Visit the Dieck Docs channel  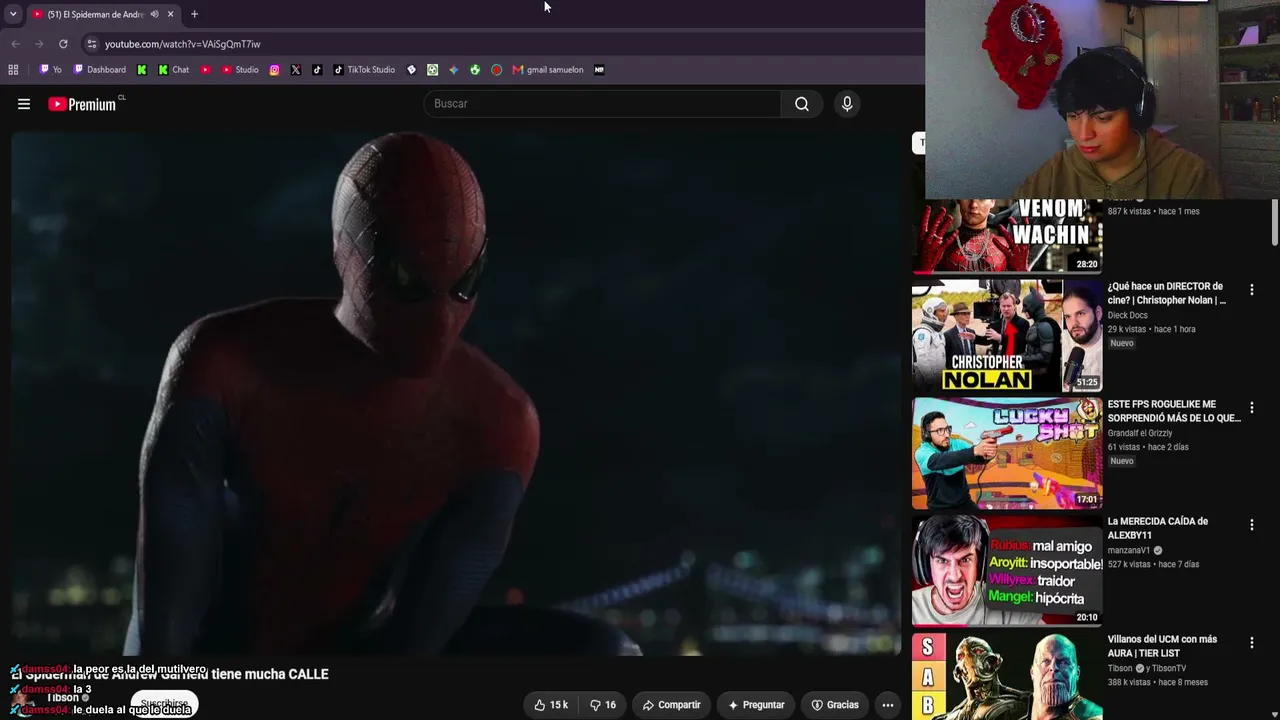(x=1128, y=315)
